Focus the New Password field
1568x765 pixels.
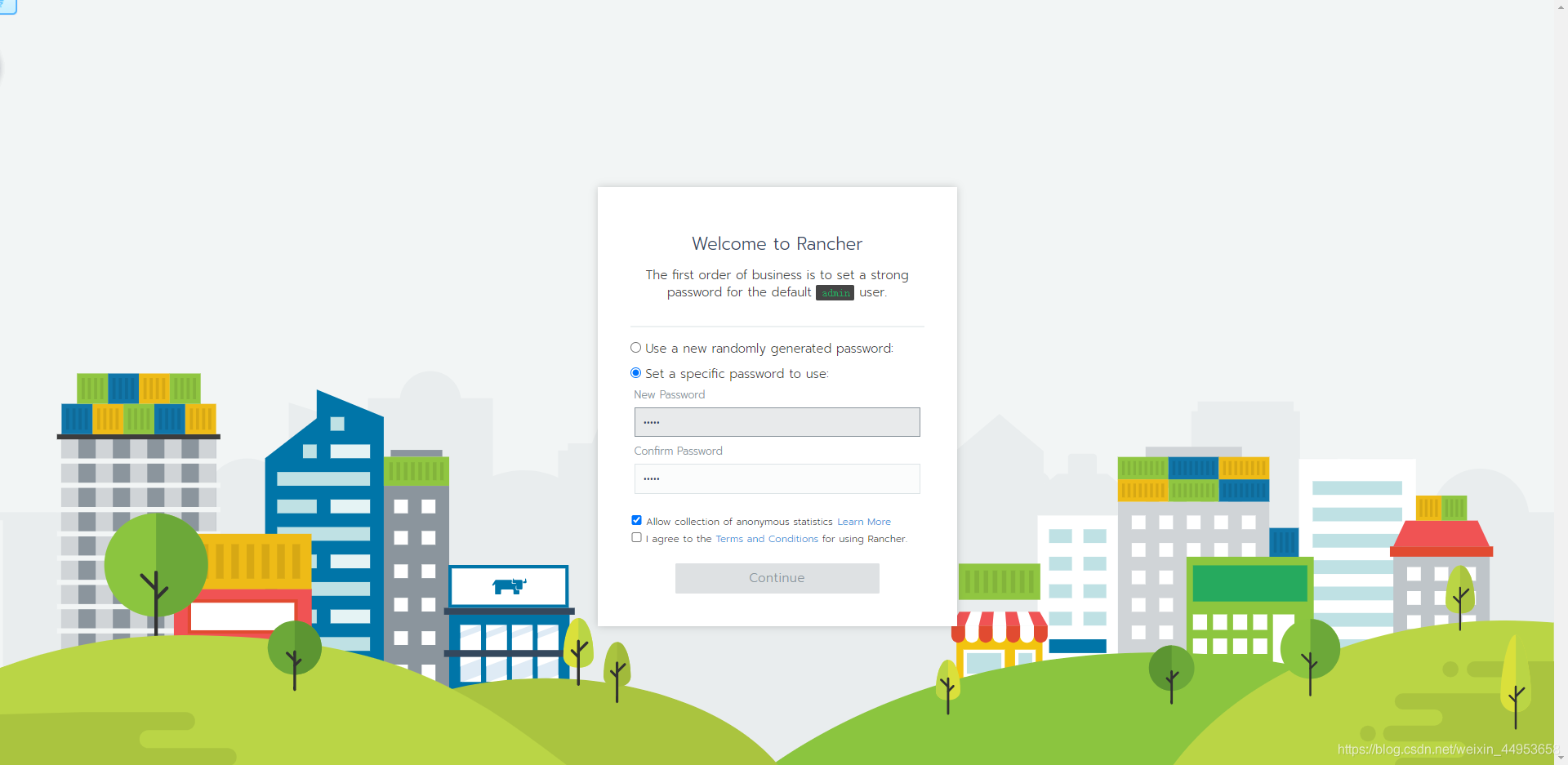777,422
